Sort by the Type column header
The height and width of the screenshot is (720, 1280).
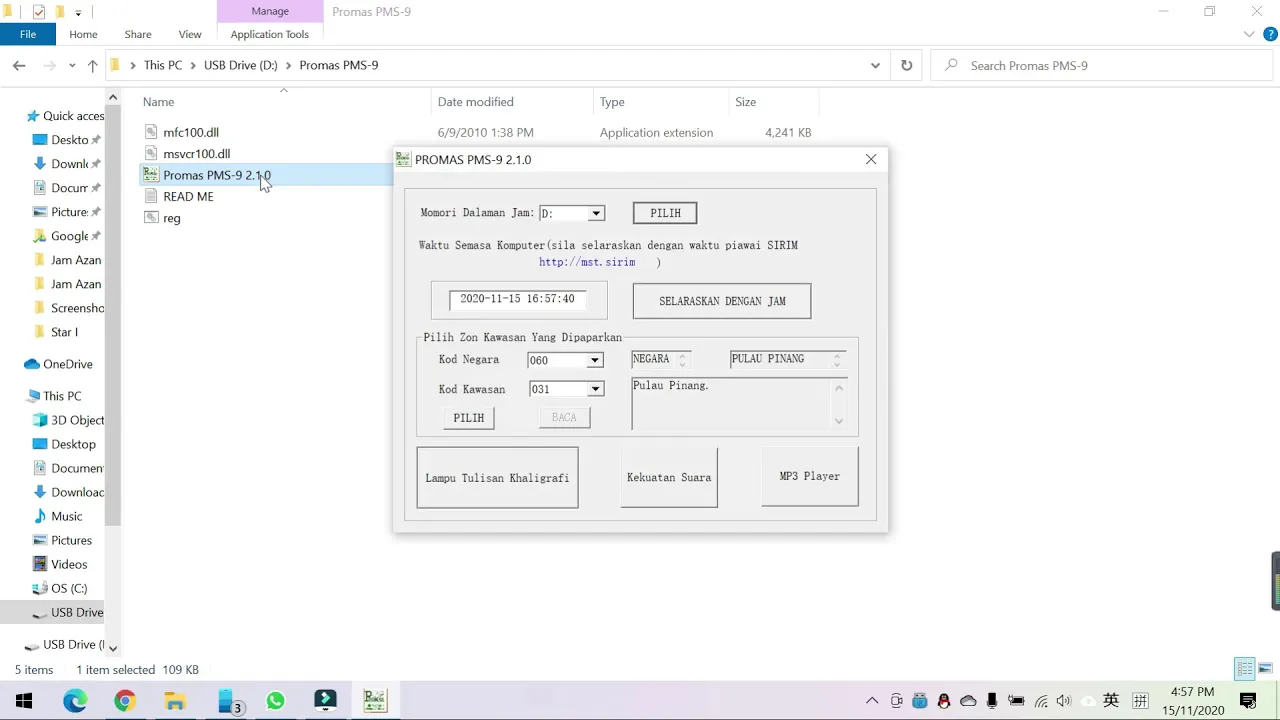612,102
